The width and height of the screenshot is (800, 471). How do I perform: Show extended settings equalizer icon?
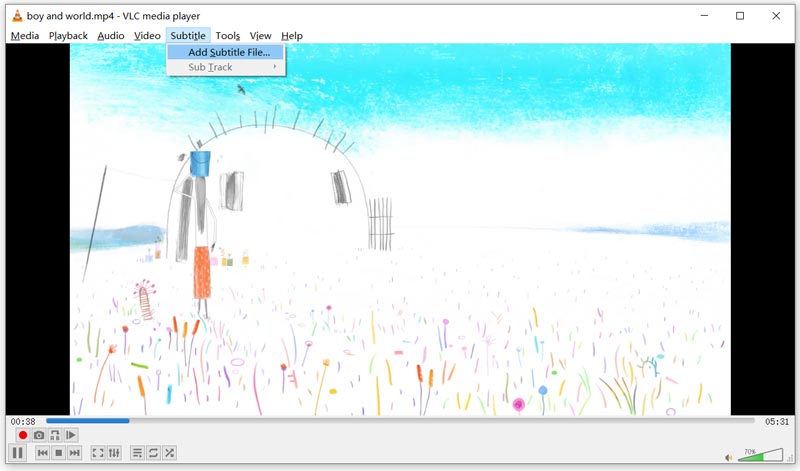[114, 453]
